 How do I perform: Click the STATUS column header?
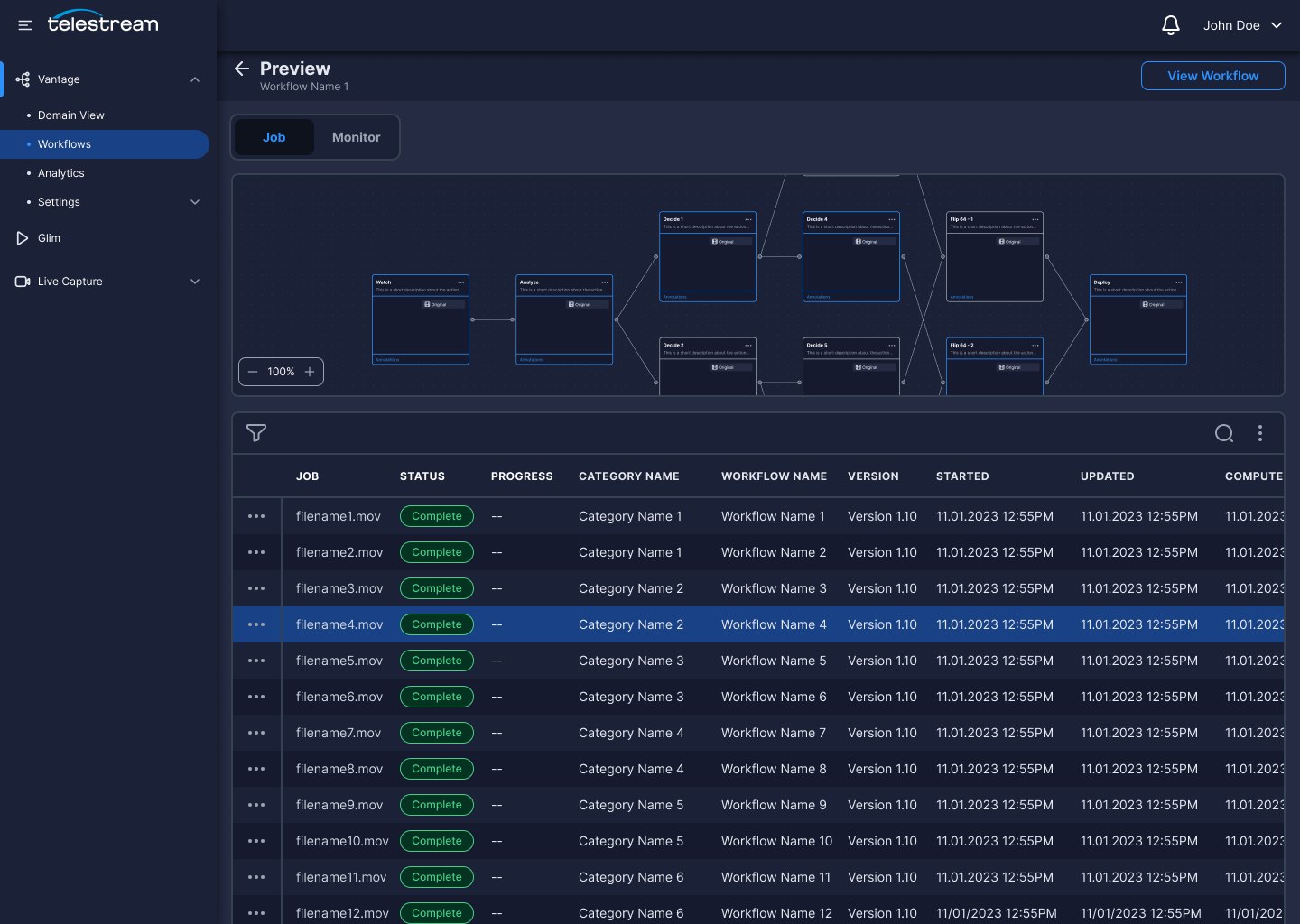pyautogui.click(x=422, y=476)
